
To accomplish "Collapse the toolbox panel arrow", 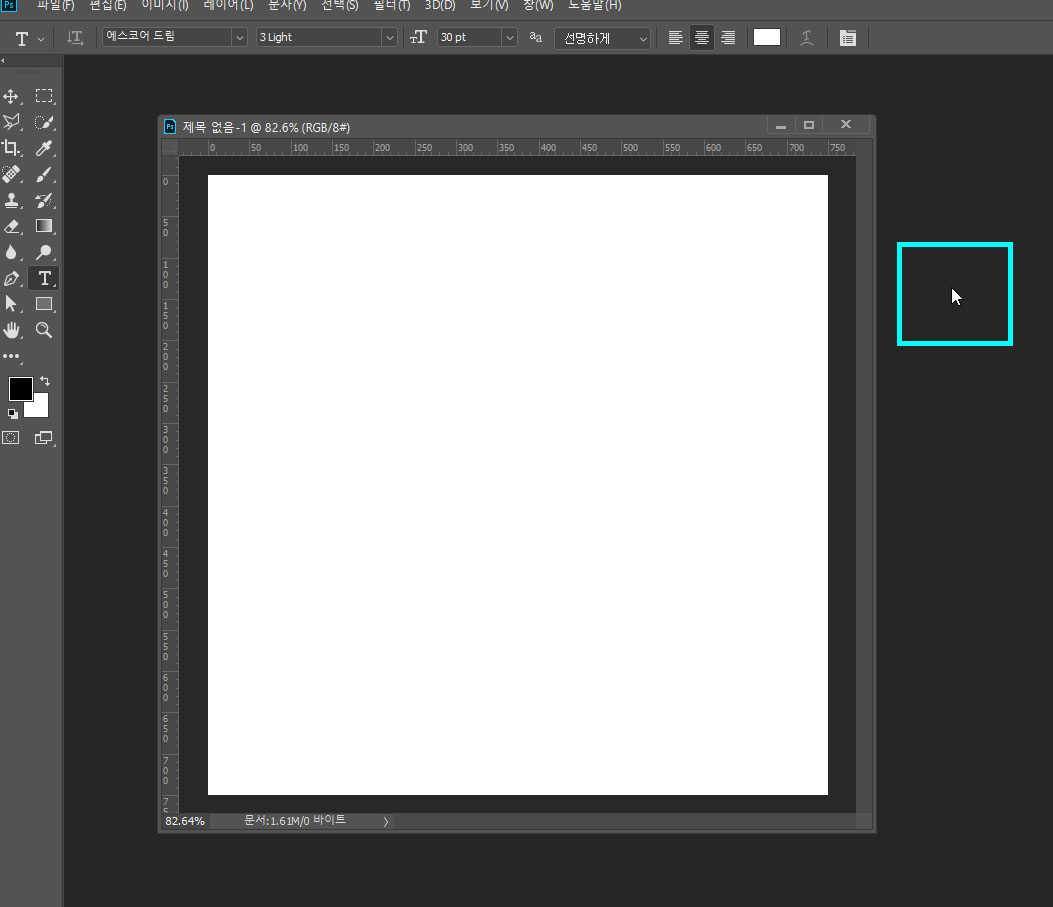I will click(3, 60).
